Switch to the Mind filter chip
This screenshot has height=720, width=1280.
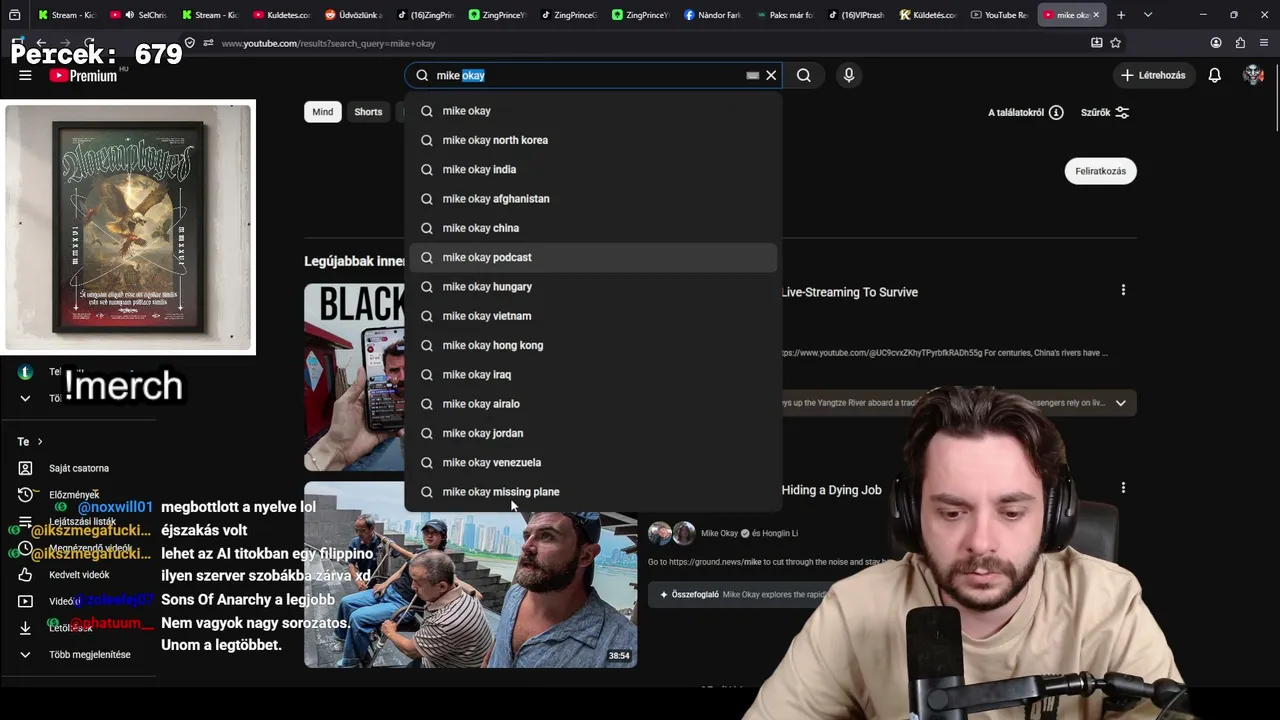322,112
